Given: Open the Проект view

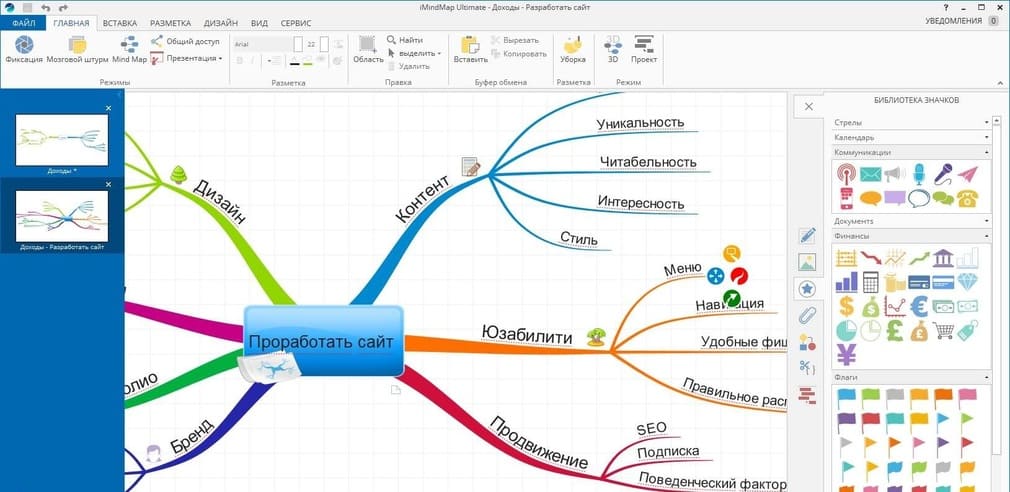Looking at the screenshot, I should (x=643, y=50).
